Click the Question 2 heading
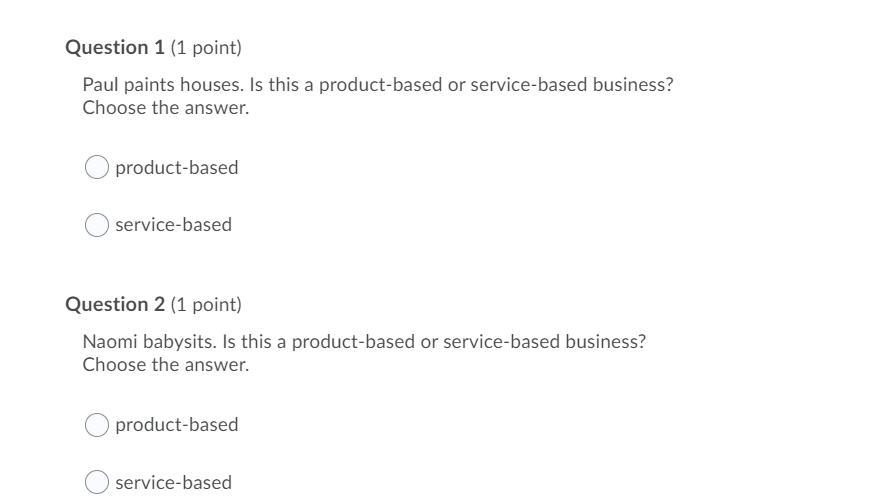893x504 pixels. pos(115,304)
